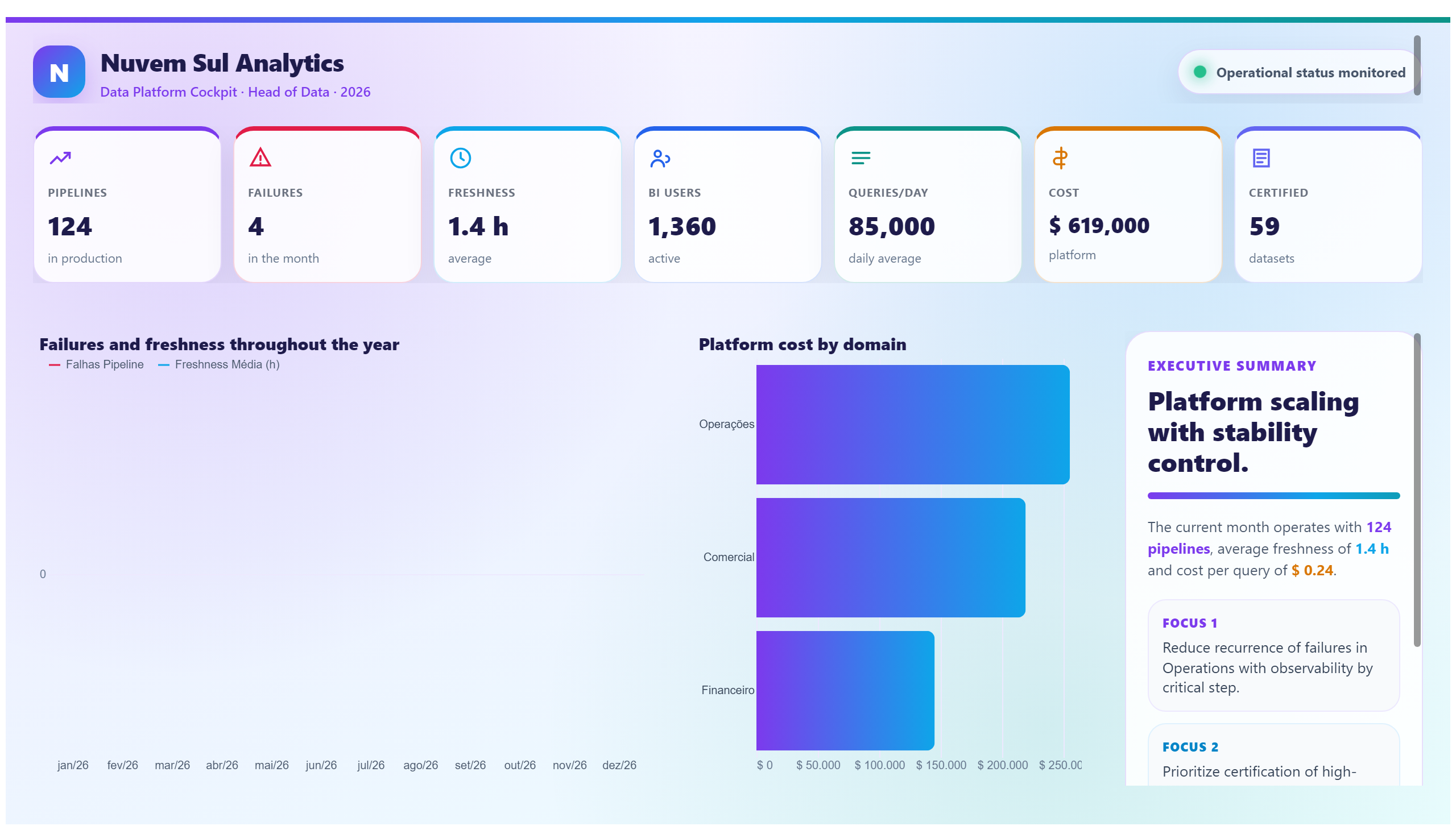Image resolution: width=1456 pixels, height=830 pixels.
Task: Click the queries/day lines icon
Action: tap(860, 158)
